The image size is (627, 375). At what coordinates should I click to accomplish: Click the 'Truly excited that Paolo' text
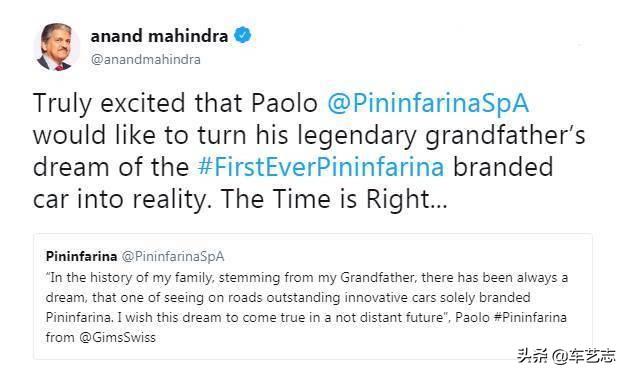[x=176, y=103]
